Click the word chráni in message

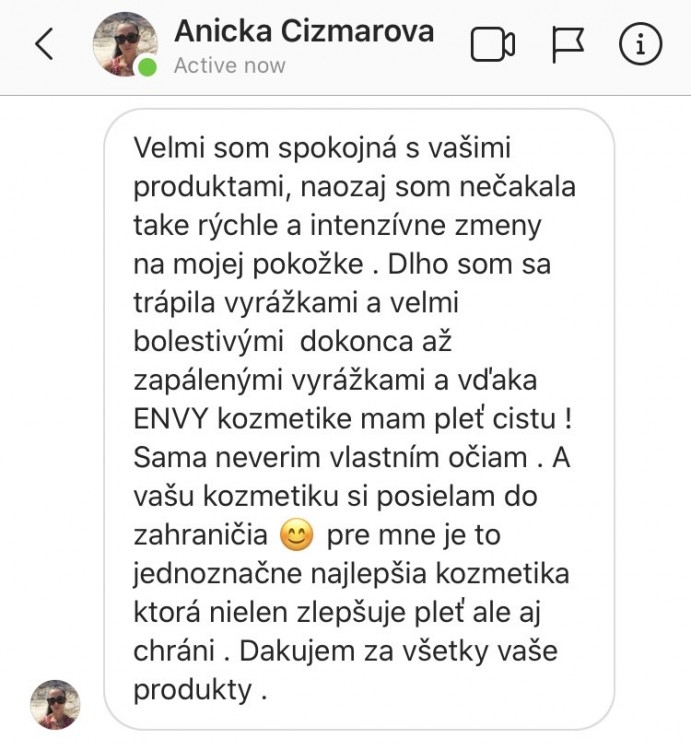click(x=174, y=651)
